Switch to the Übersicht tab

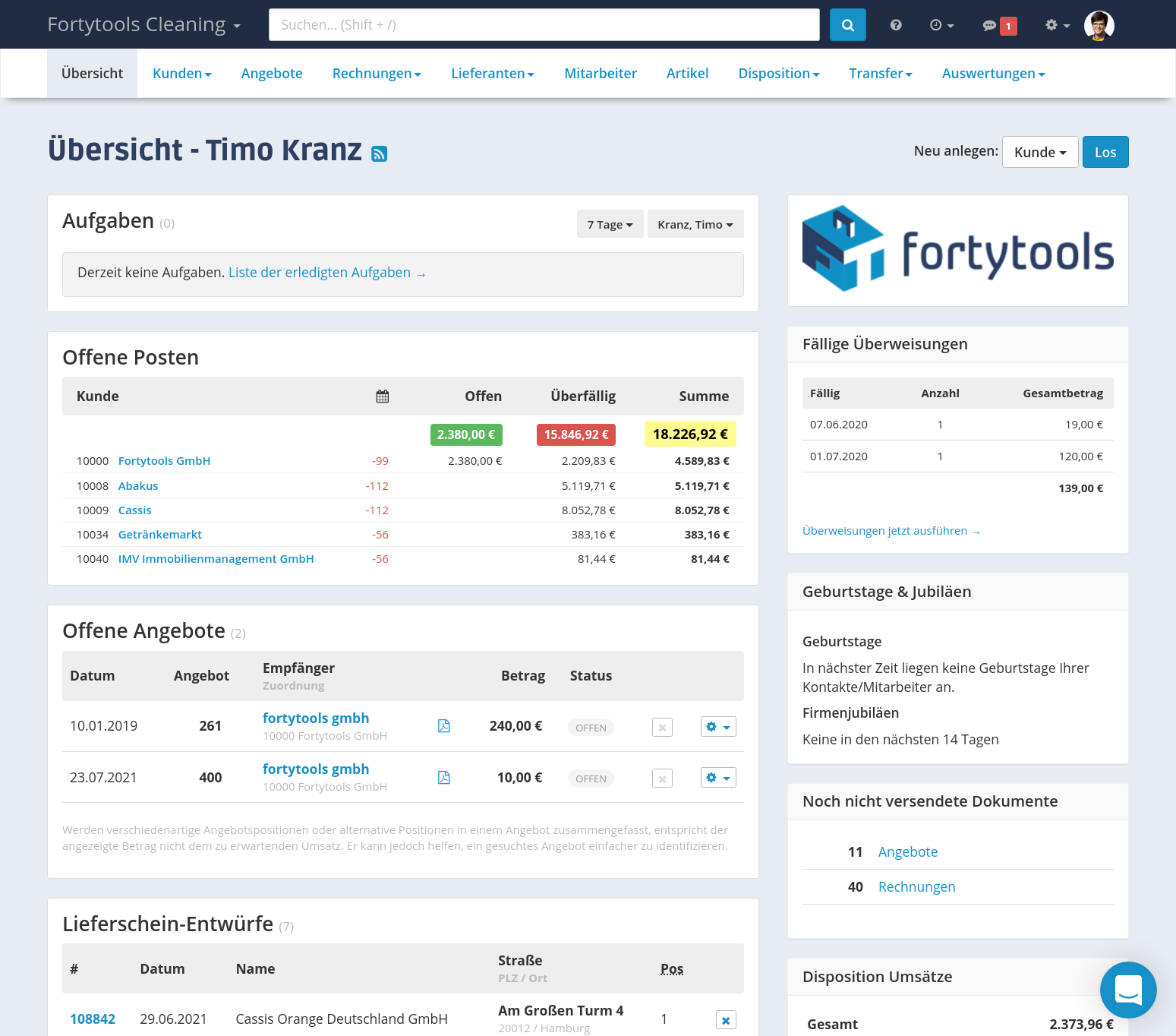(92, 73)
